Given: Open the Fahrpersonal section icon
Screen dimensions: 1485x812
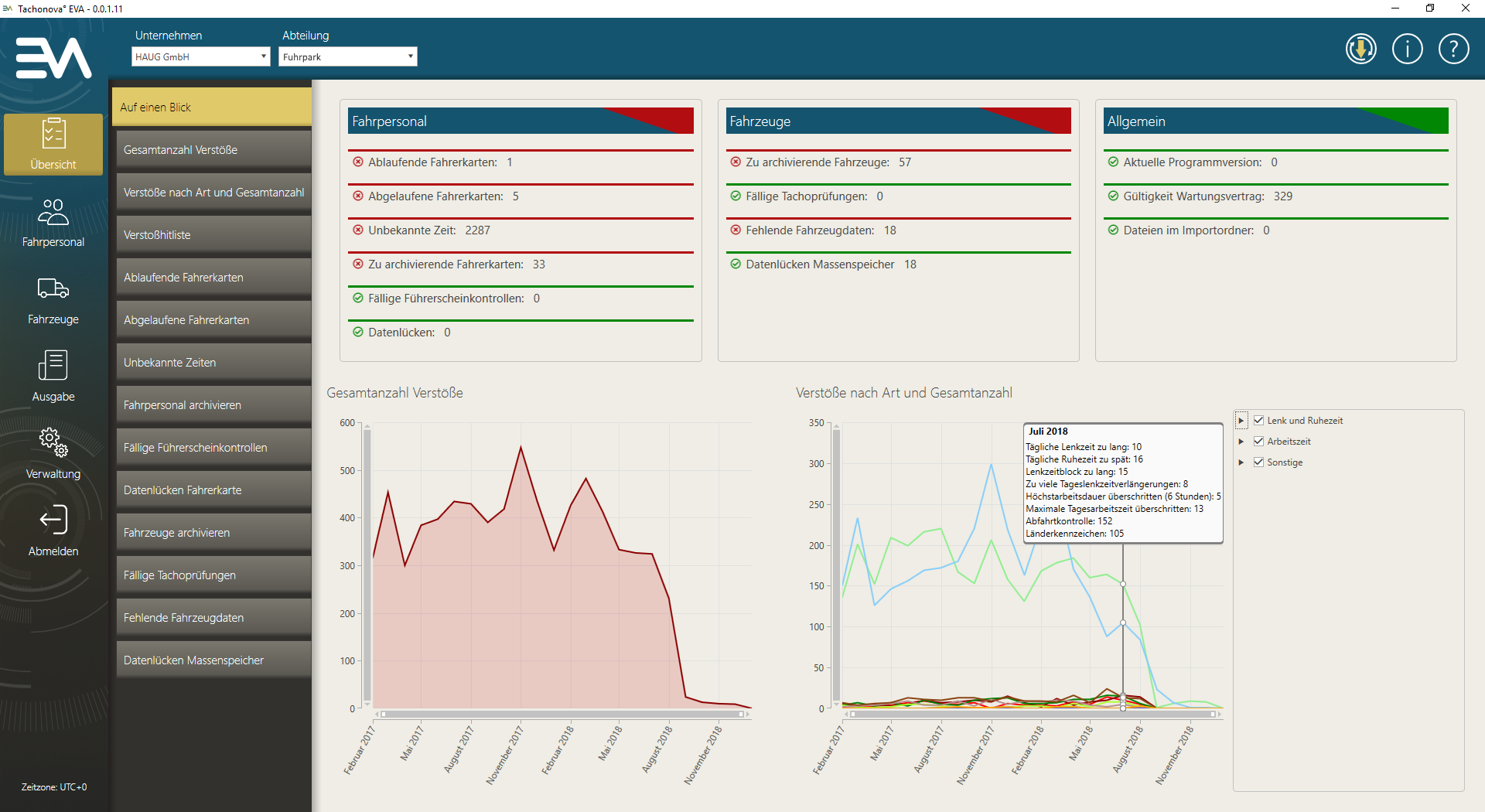Looking at the screenshot, I should pos(53,213).
